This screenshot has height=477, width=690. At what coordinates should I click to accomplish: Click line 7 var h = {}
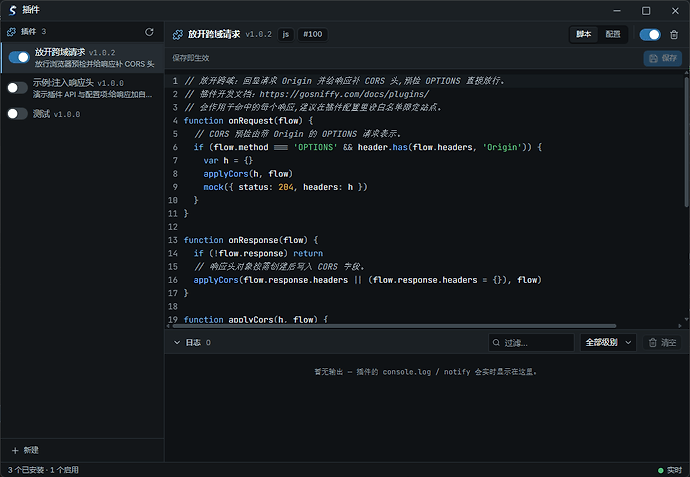(x=228, y=161)
